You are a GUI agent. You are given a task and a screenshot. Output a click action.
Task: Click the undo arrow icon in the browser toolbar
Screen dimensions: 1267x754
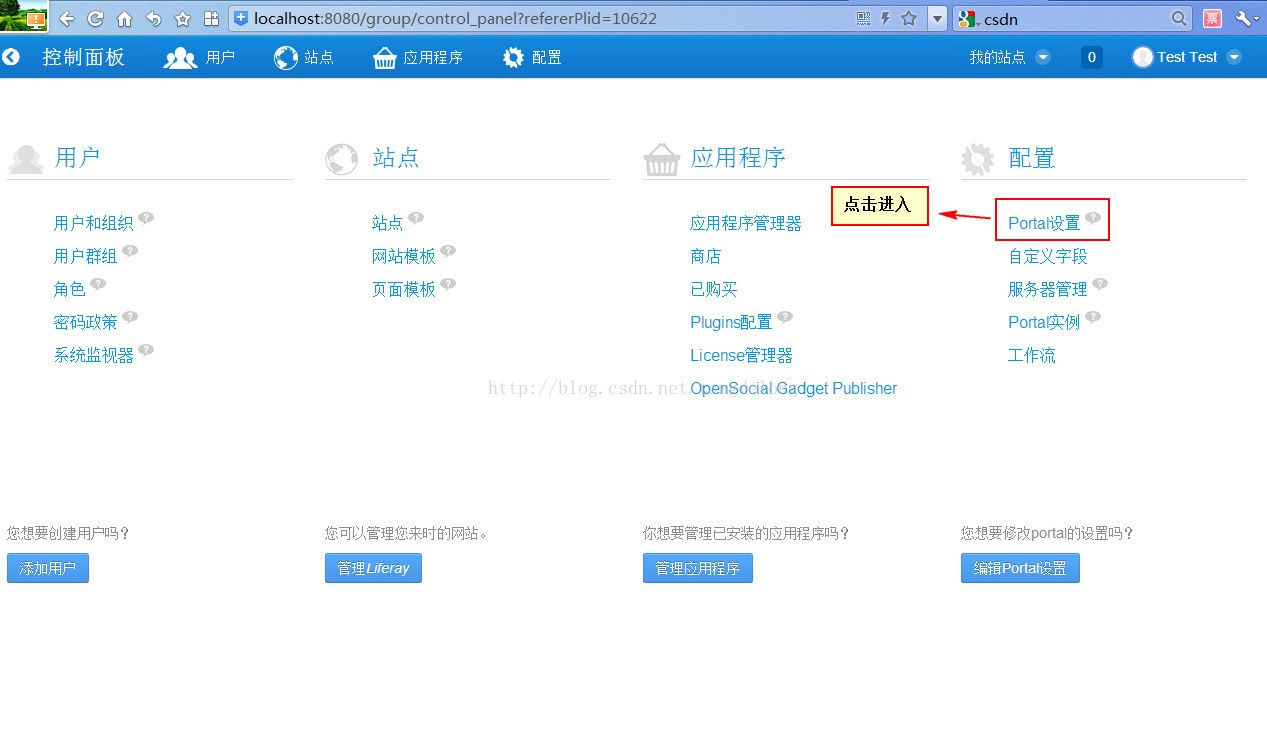[154, 18]
